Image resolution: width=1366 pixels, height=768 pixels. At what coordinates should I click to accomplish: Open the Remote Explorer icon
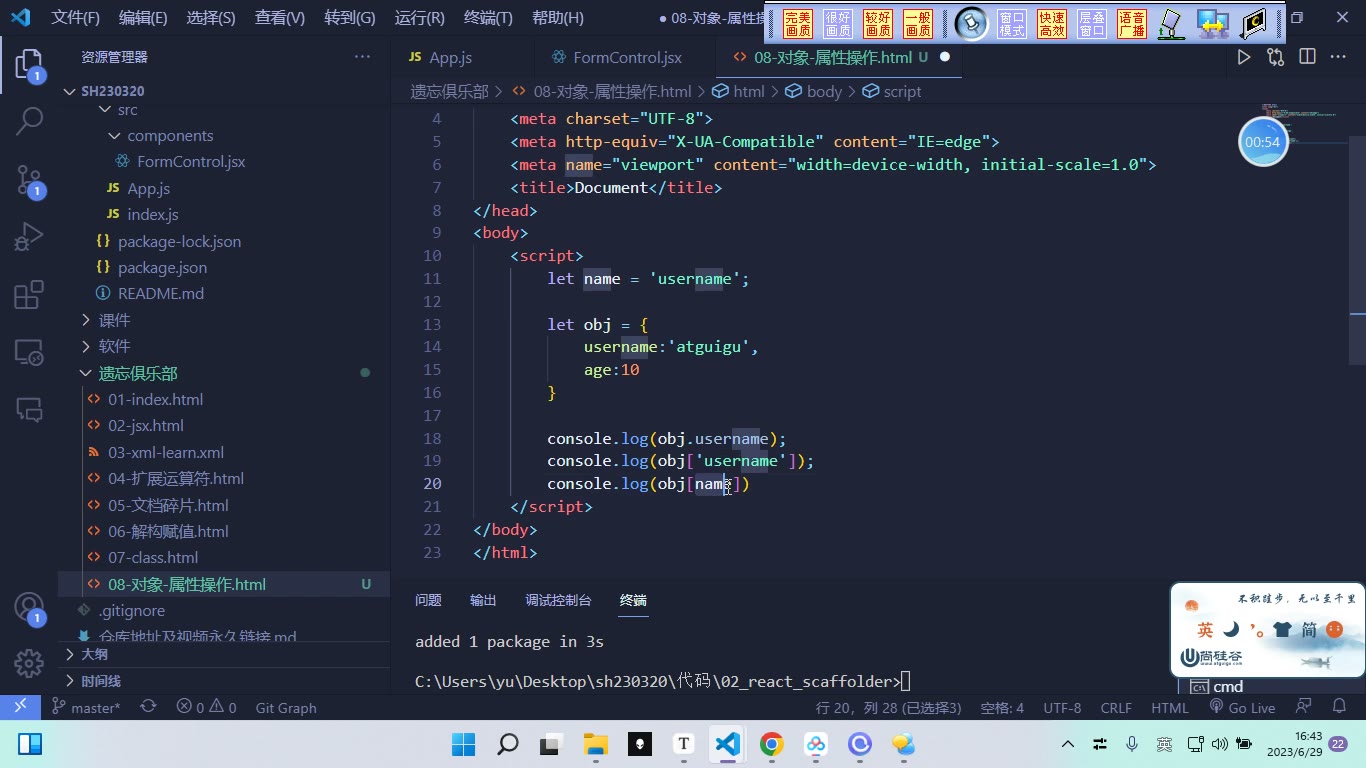click(29, 352)
